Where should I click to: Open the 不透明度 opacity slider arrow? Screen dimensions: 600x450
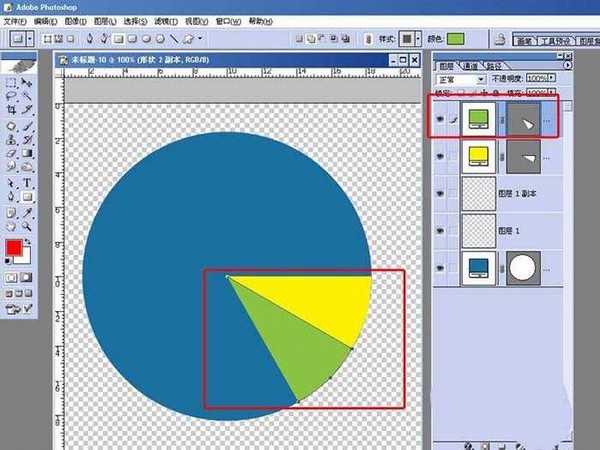click(552, 78)
